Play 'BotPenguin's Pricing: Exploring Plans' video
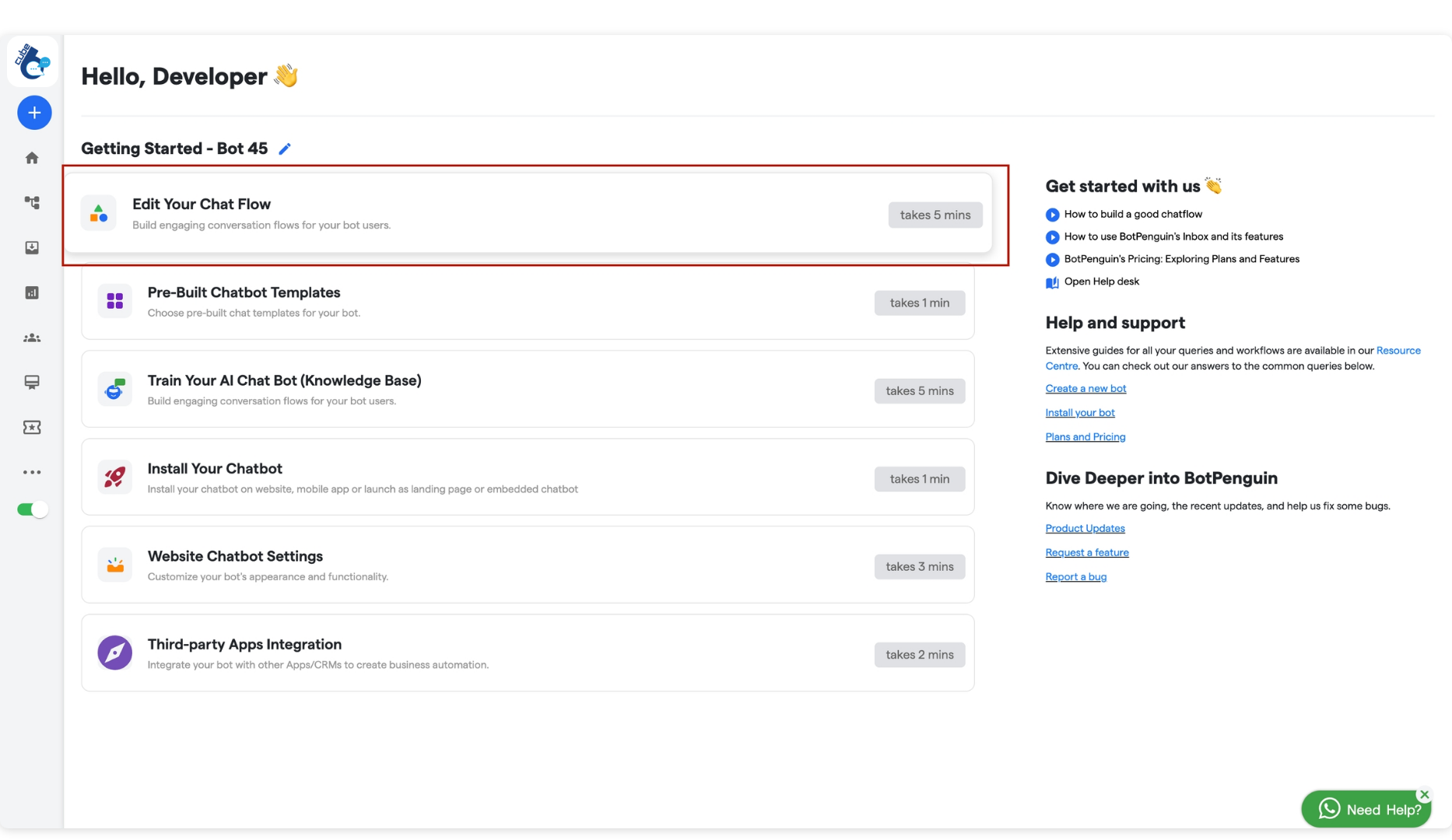Screen dimensions: 1452x840 point(1181,259)
